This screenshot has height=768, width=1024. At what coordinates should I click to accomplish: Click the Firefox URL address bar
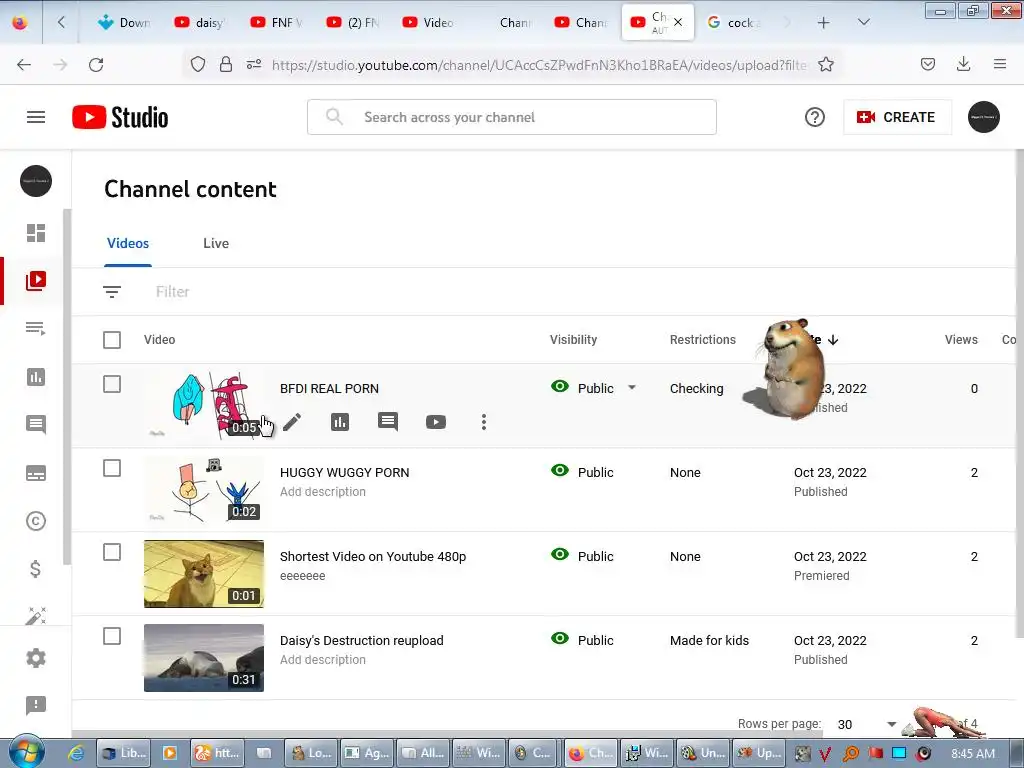pyautogui.click(x=539, y=65)
